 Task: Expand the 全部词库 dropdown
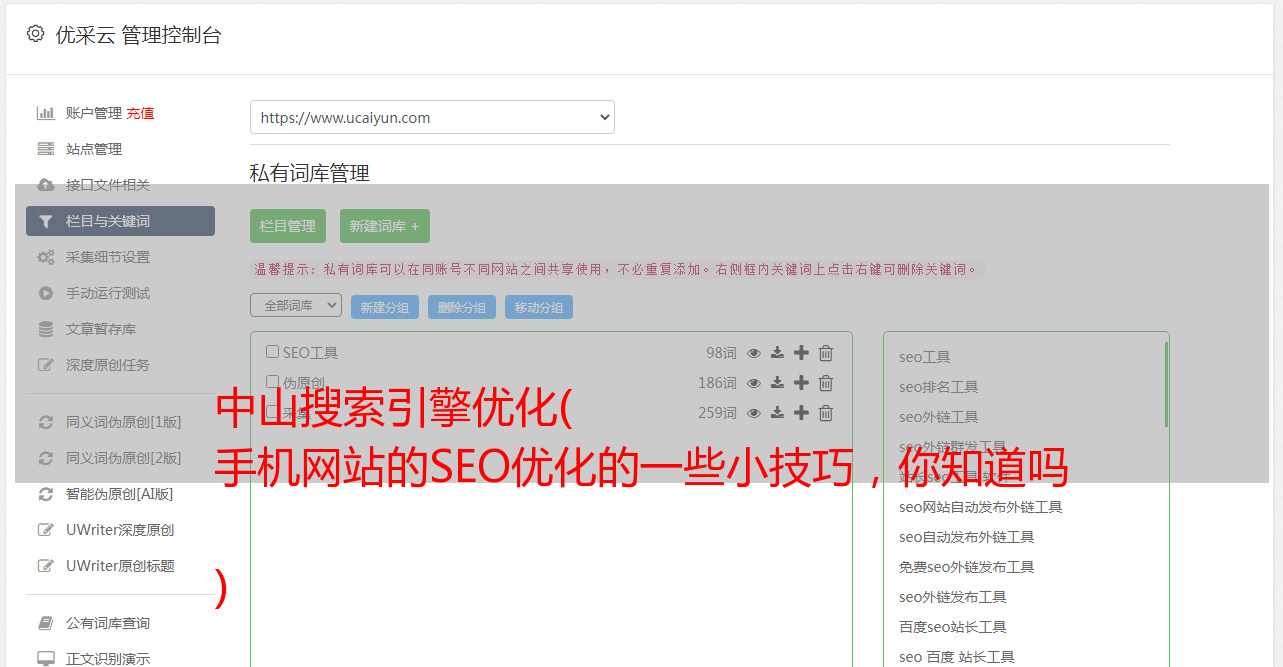tap(296, 305)
